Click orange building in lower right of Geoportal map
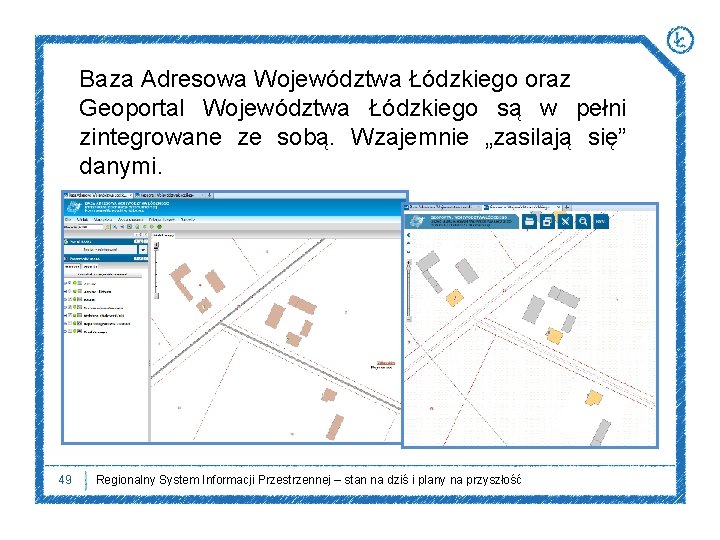This screenshot has width=720, height=540. tap(594, 398)
